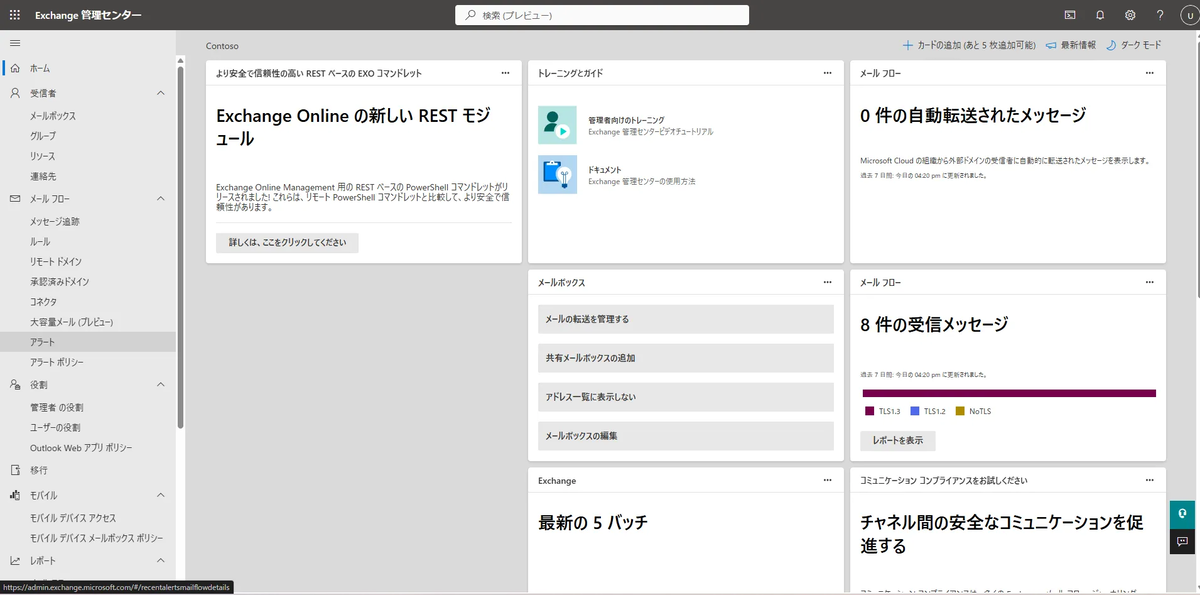Open 承認済みドメイン in the sidebar
Screen dimensions: 1200x595
[x=59, y=282]
